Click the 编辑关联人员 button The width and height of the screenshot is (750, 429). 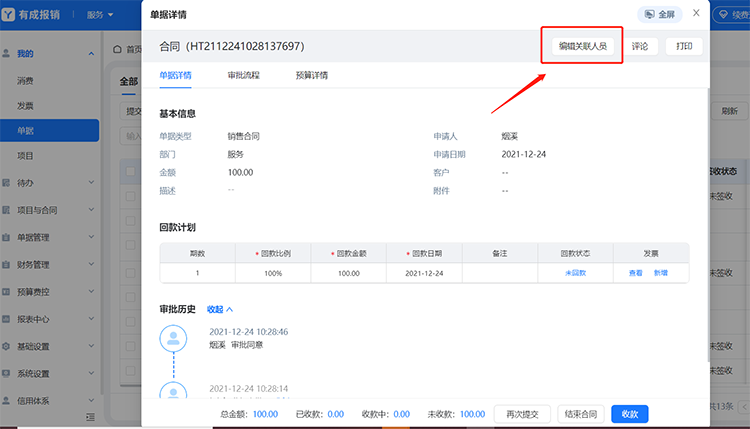583,46
